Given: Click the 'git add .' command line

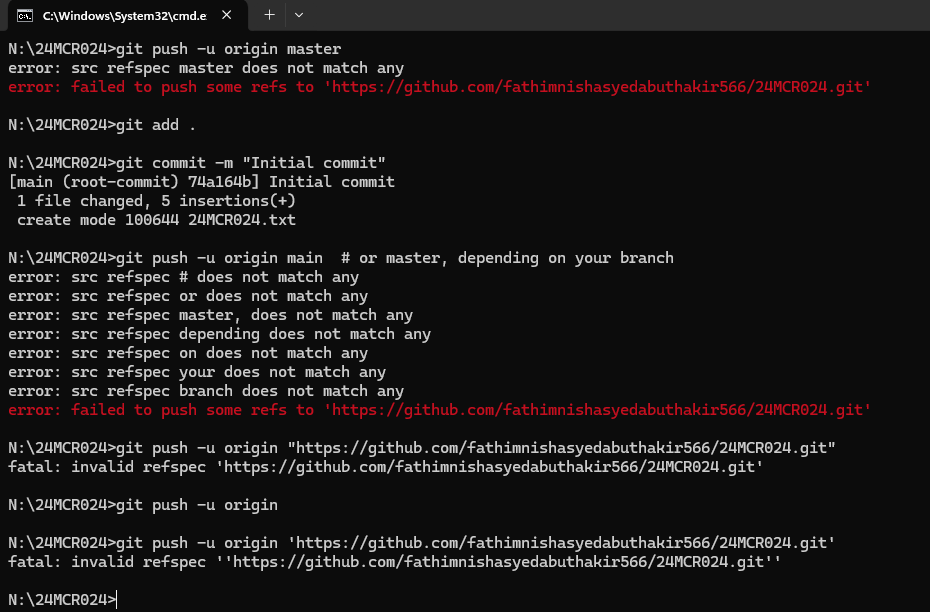Looking at the screenshot, I should [156, 125].
